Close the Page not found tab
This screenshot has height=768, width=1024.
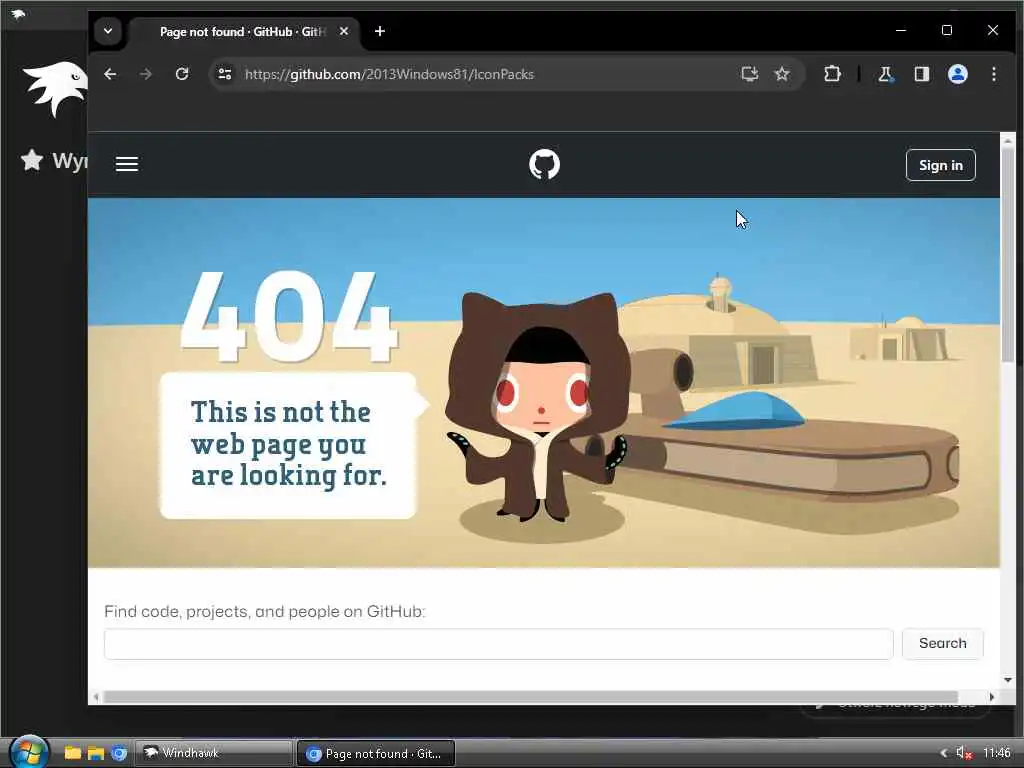(x=344, y=31)
